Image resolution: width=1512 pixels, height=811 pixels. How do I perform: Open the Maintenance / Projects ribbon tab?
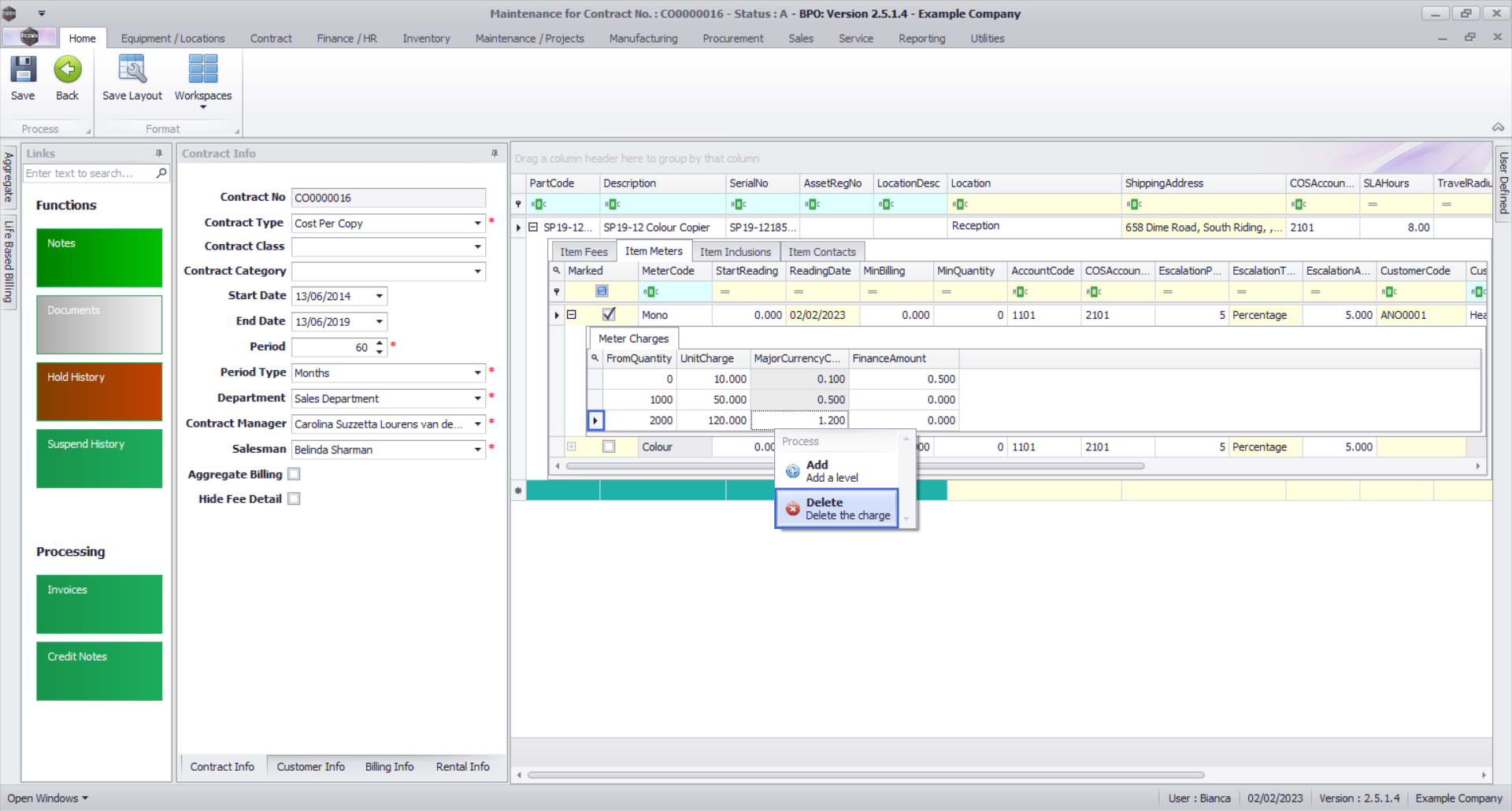(x=529, y=39)
